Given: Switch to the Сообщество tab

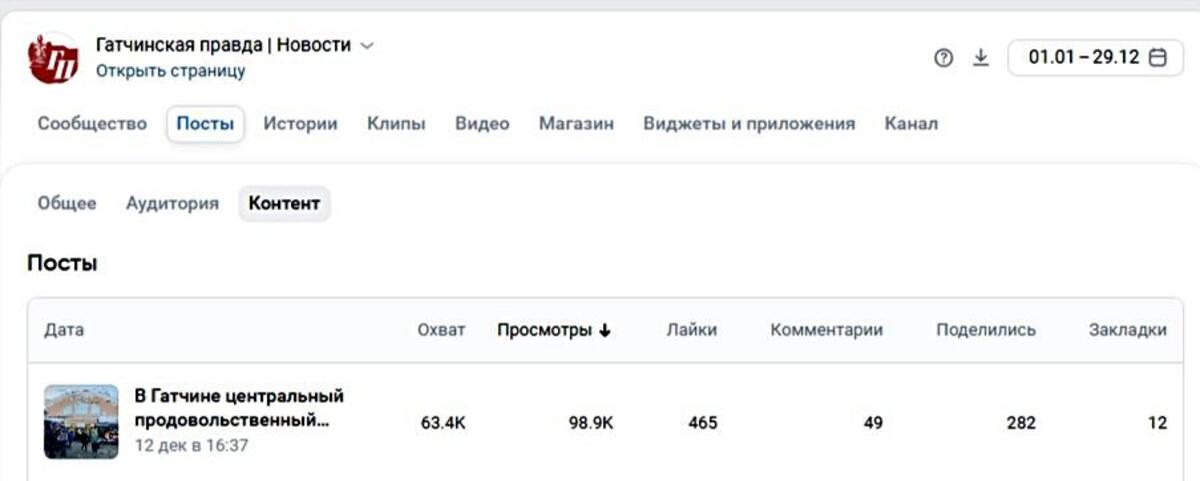Looking at the screenshot, I should click(x=92, y=124).
